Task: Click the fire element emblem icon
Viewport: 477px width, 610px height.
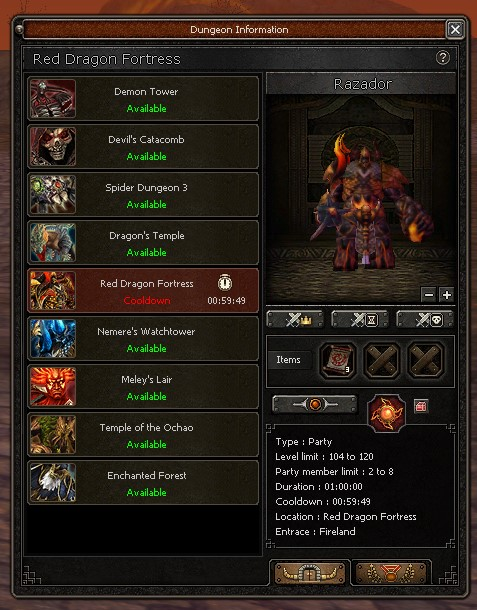Action: tap(386, 413)
